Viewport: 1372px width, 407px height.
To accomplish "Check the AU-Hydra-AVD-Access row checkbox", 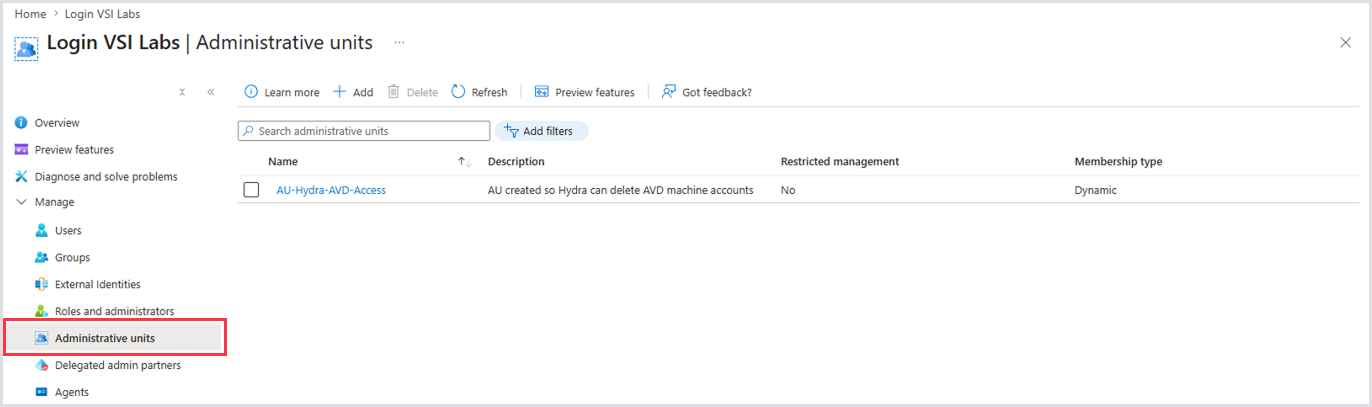I will pyautogui.click(x=251, y=190).
